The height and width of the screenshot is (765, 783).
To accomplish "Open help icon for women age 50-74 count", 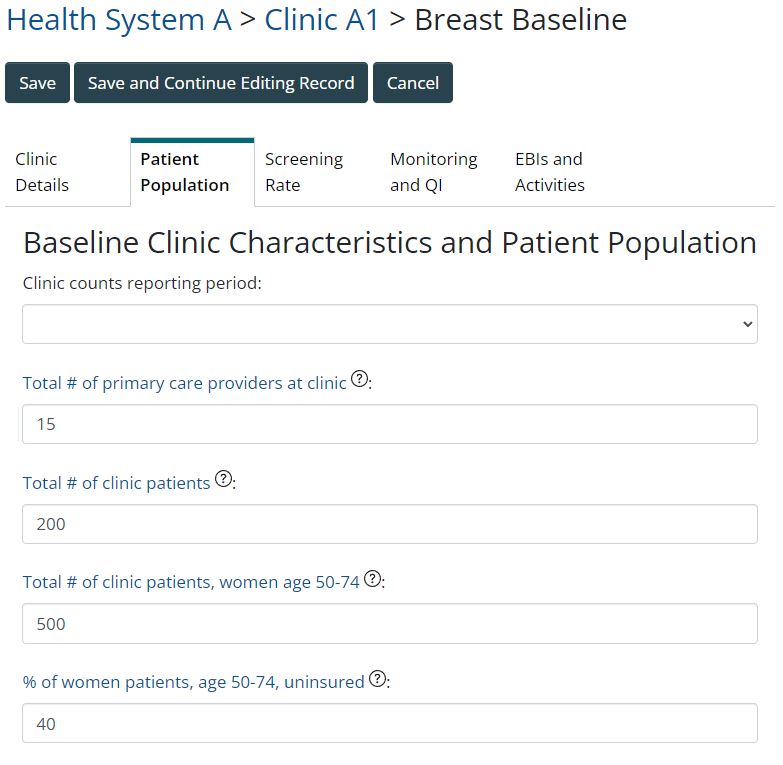I will coord(372,579).
